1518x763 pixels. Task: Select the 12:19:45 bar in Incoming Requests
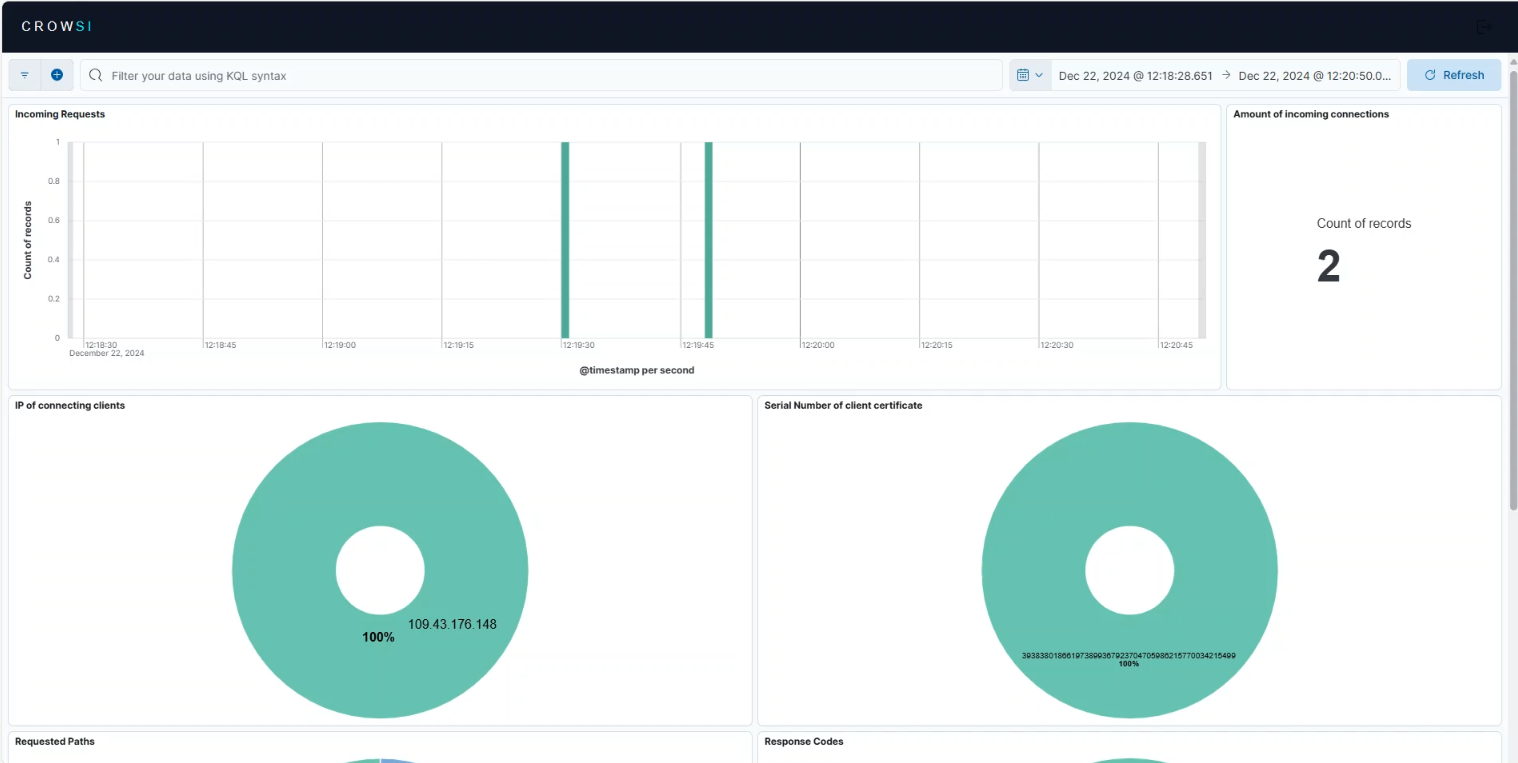point(708,240)
